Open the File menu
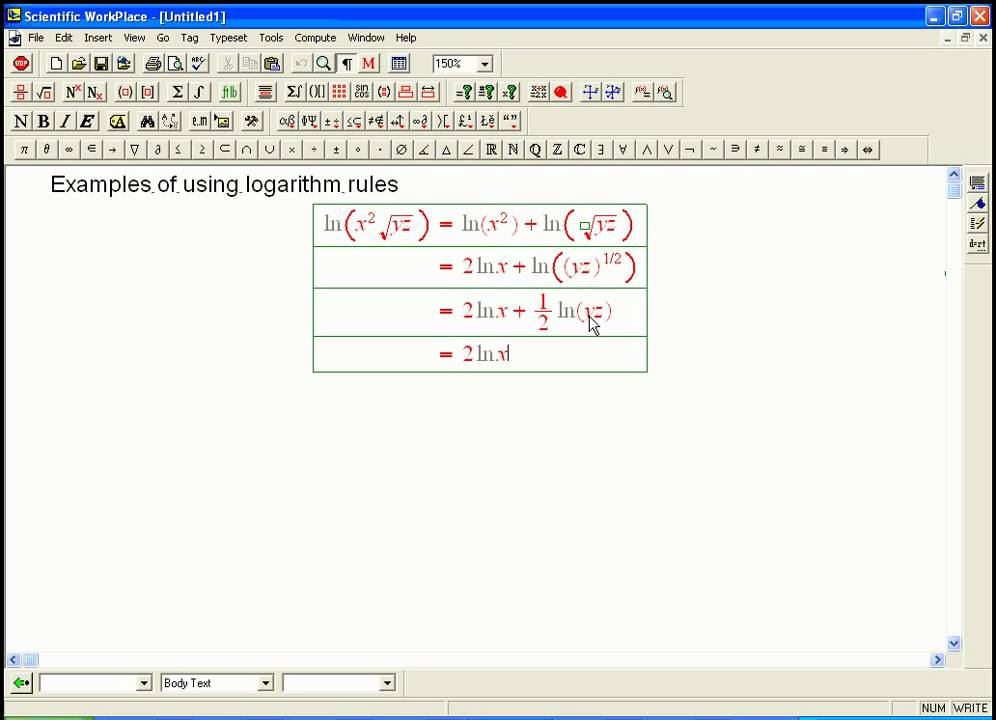 pyautogui.click(x=36, y=37)
